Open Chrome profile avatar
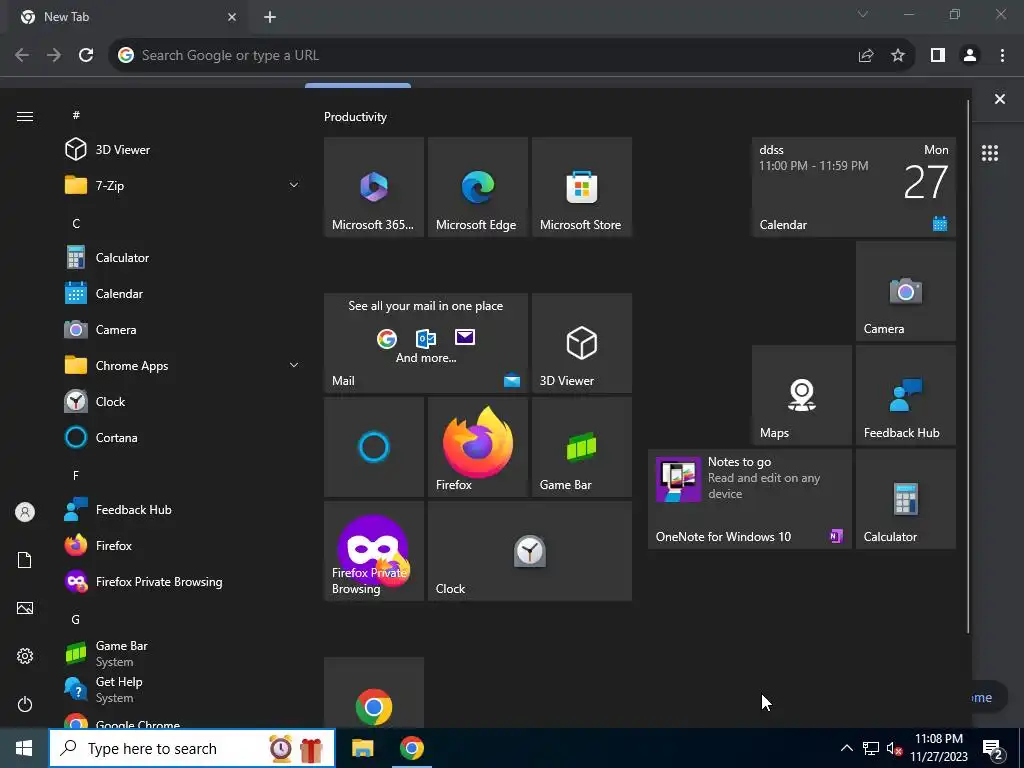1024x768 pixels. tap(970, 56)
